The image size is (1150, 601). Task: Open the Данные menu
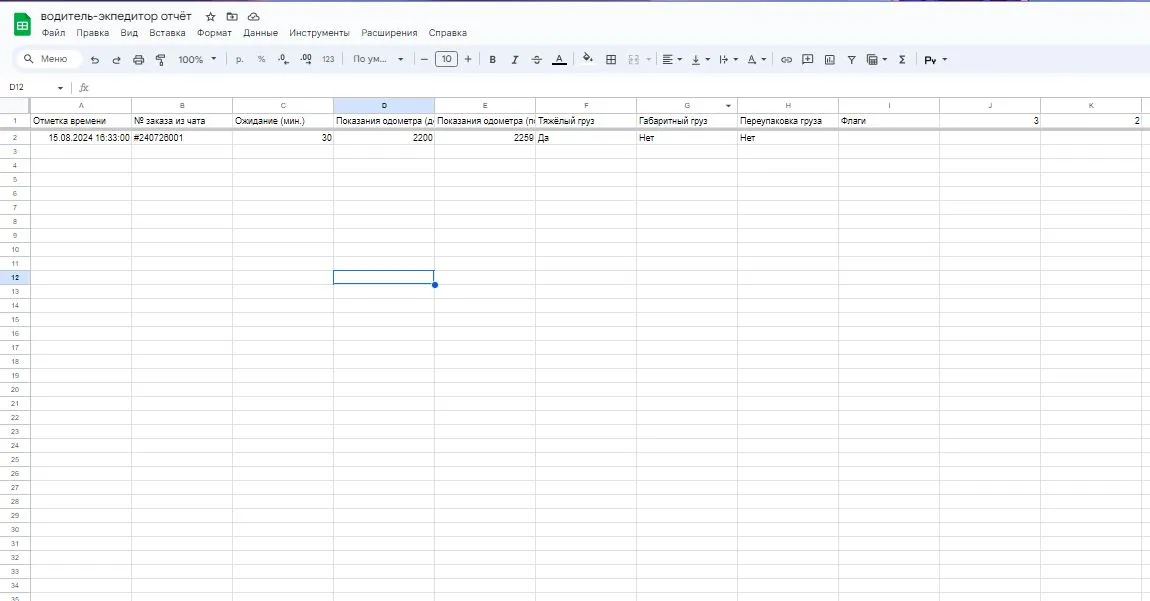259,33
